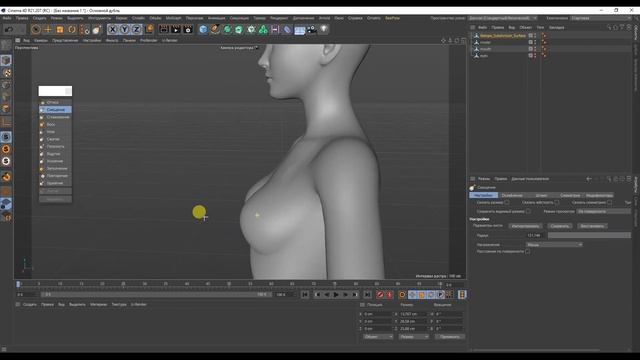Click the back arrow in Attribute Manager

click(589, 179)
